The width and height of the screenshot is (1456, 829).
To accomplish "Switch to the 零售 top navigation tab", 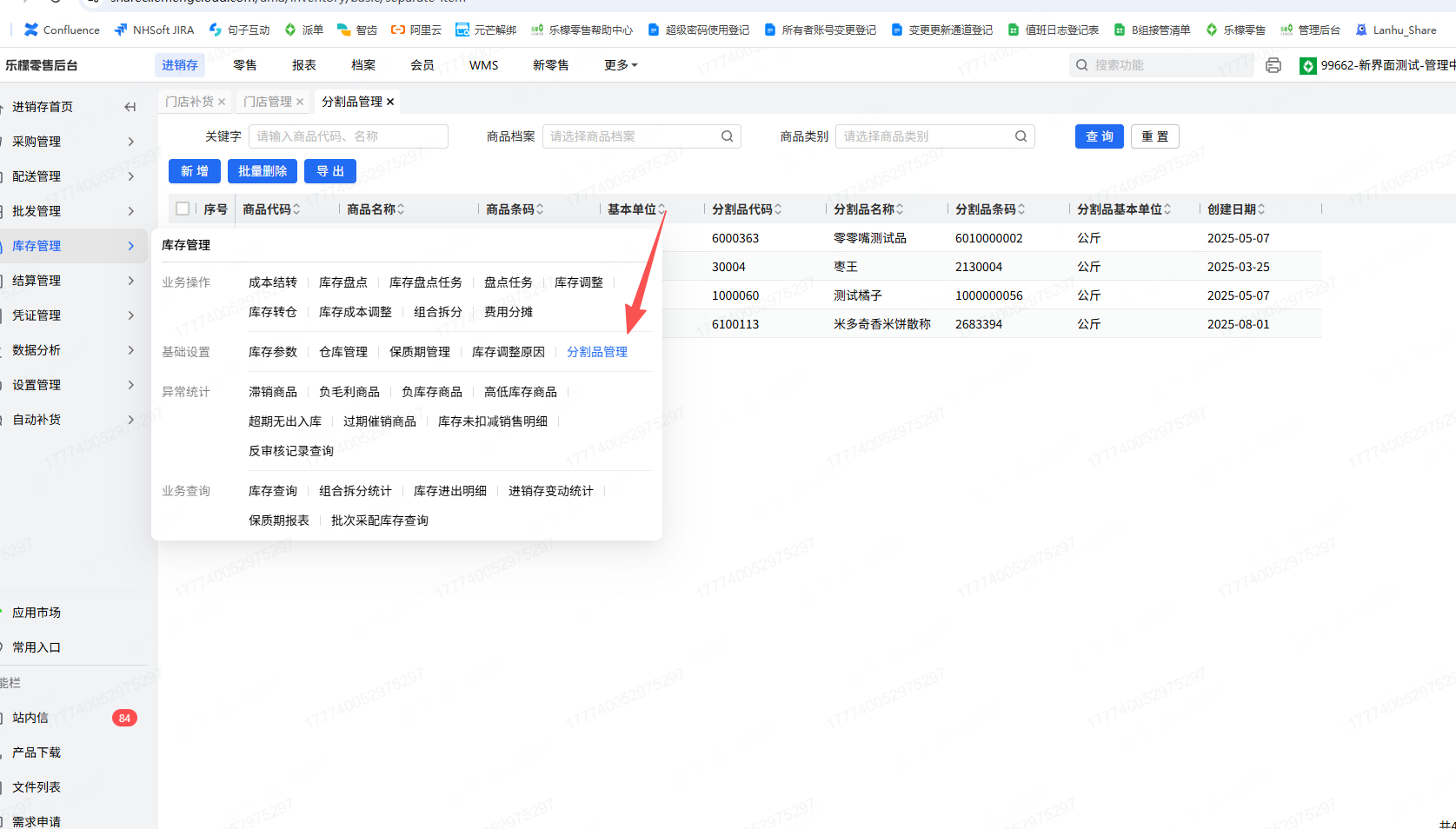I will coord(245,65).
